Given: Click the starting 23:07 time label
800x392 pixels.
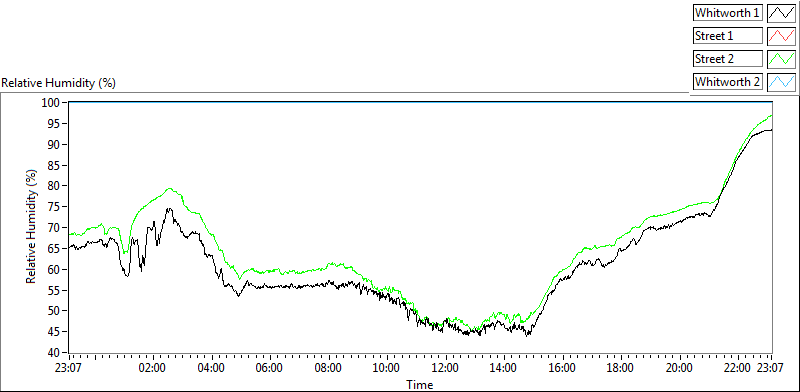Looking at the screenshot, I should (x=69, y=367).
